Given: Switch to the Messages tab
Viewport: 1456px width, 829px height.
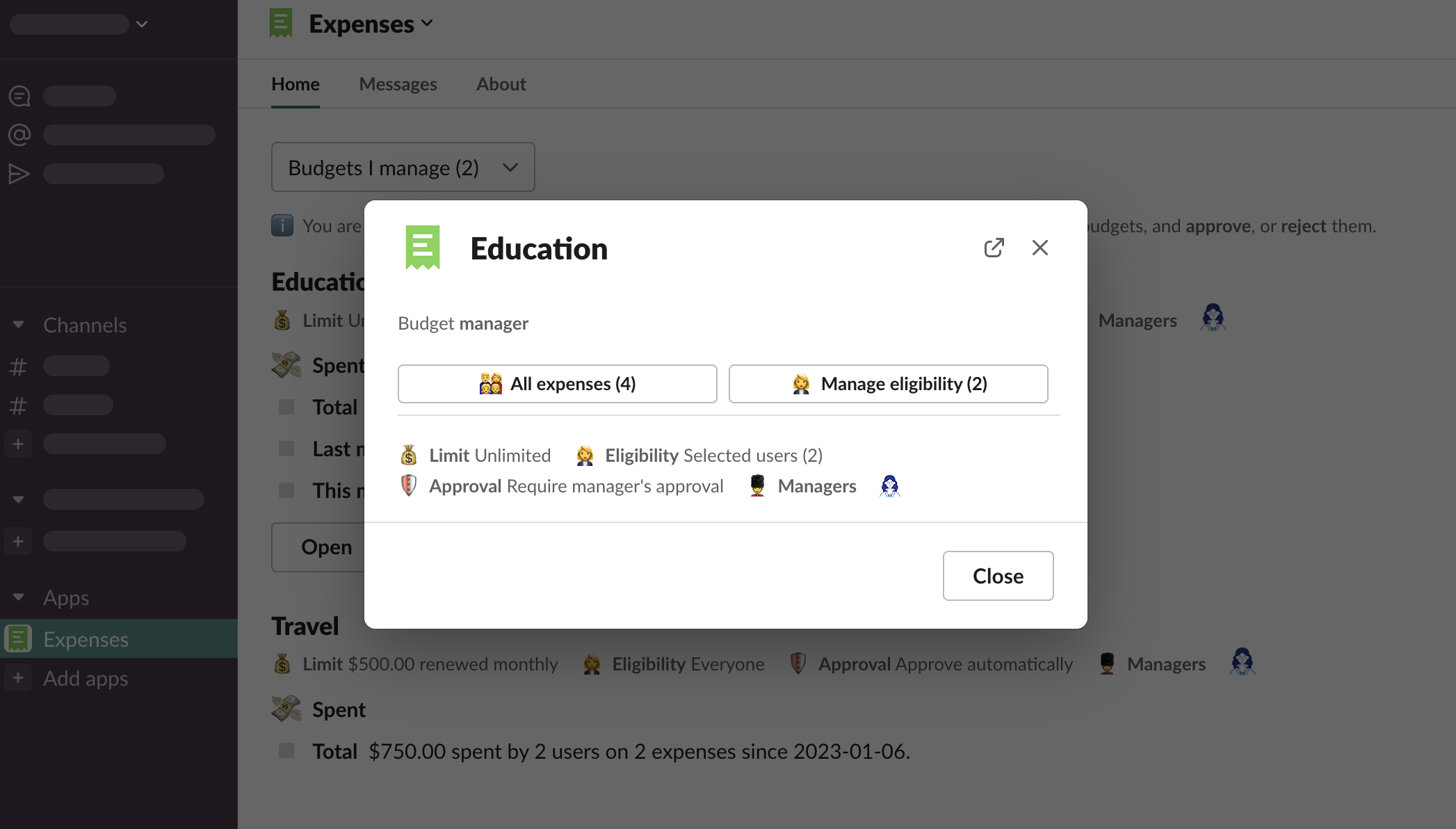Looking at the screenshot, I should click(x=398, y=84).
